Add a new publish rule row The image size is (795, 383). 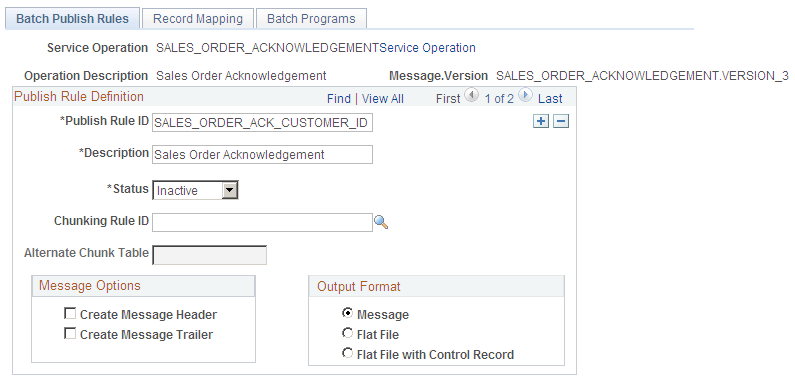click(541, 122)
